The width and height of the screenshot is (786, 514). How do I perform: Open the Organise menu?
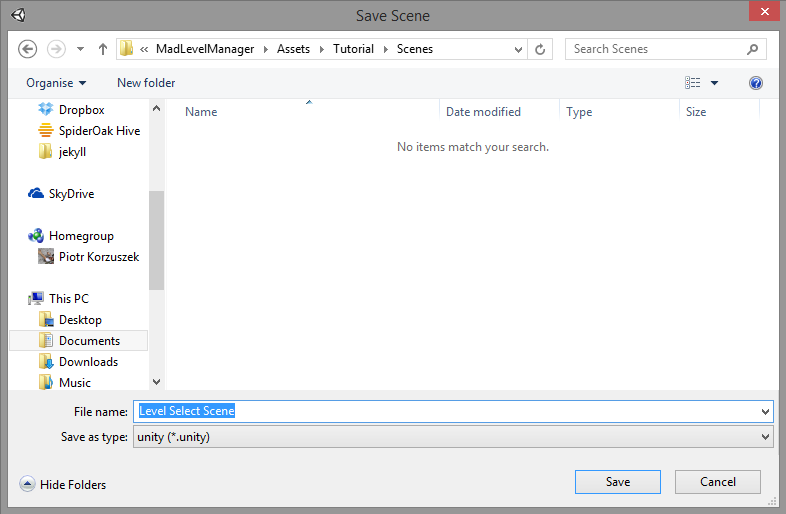click(x=56, y=83)
